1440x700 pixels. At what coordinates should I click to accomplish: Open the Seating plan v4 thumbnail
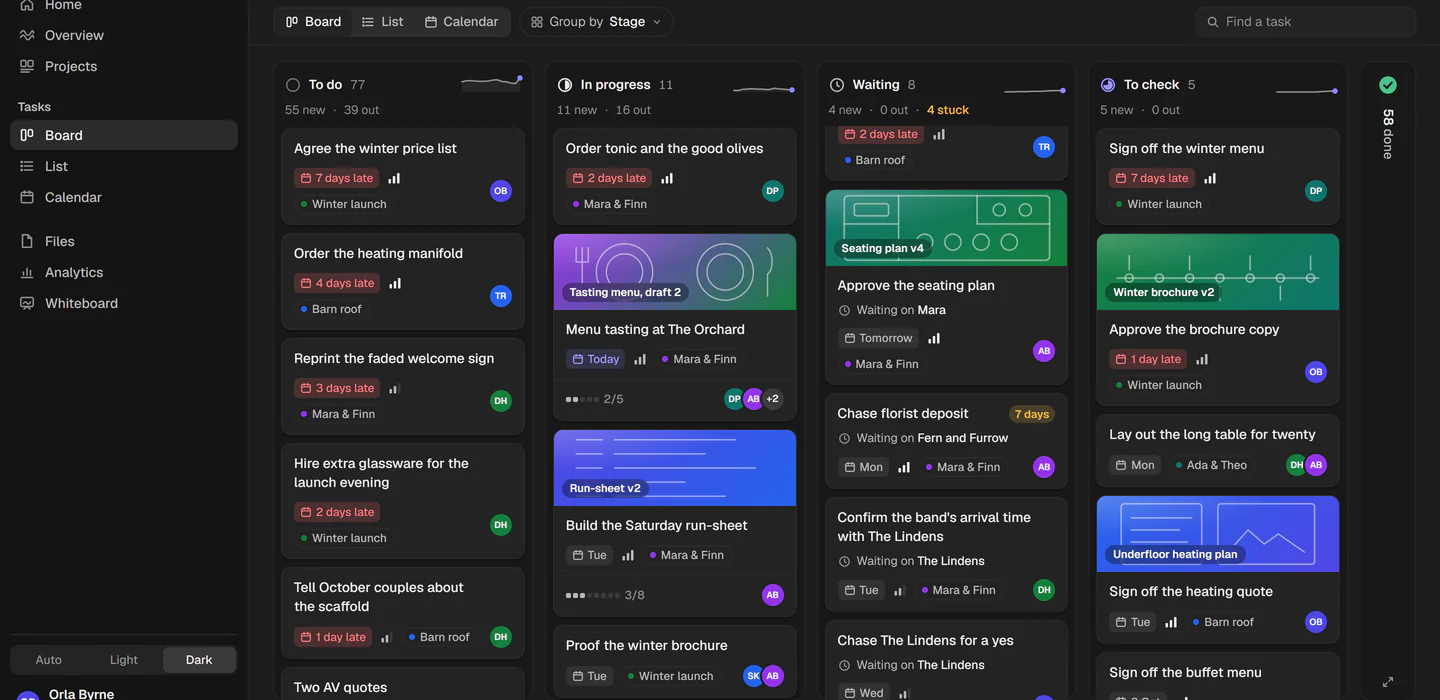pyautogui.click(x=946, y=228)
